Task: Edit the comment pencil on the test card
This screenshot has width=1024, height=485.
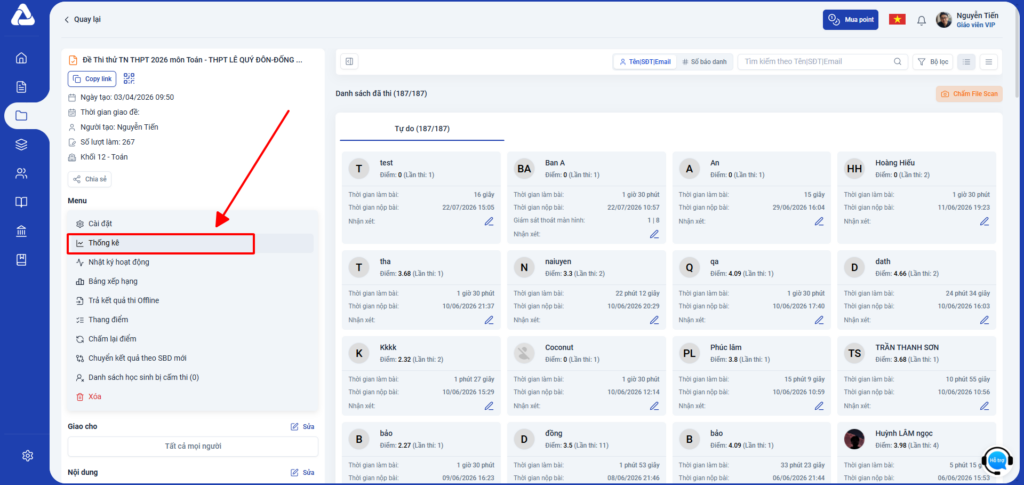Action: 489,221
